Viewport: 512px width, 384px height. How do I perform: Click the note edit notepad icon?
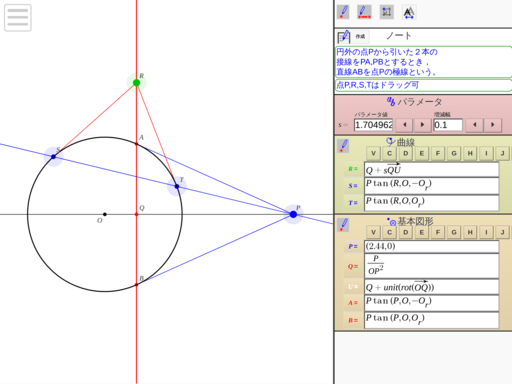click(x=343, y=36)
